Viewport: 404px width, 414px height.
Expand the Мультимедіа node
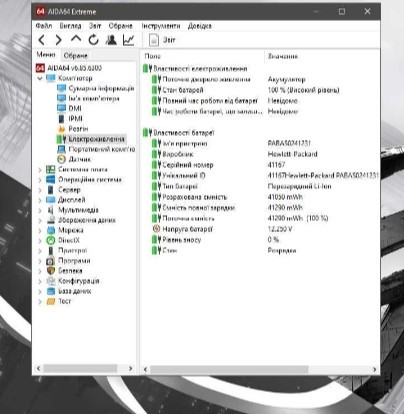(40, 210)
